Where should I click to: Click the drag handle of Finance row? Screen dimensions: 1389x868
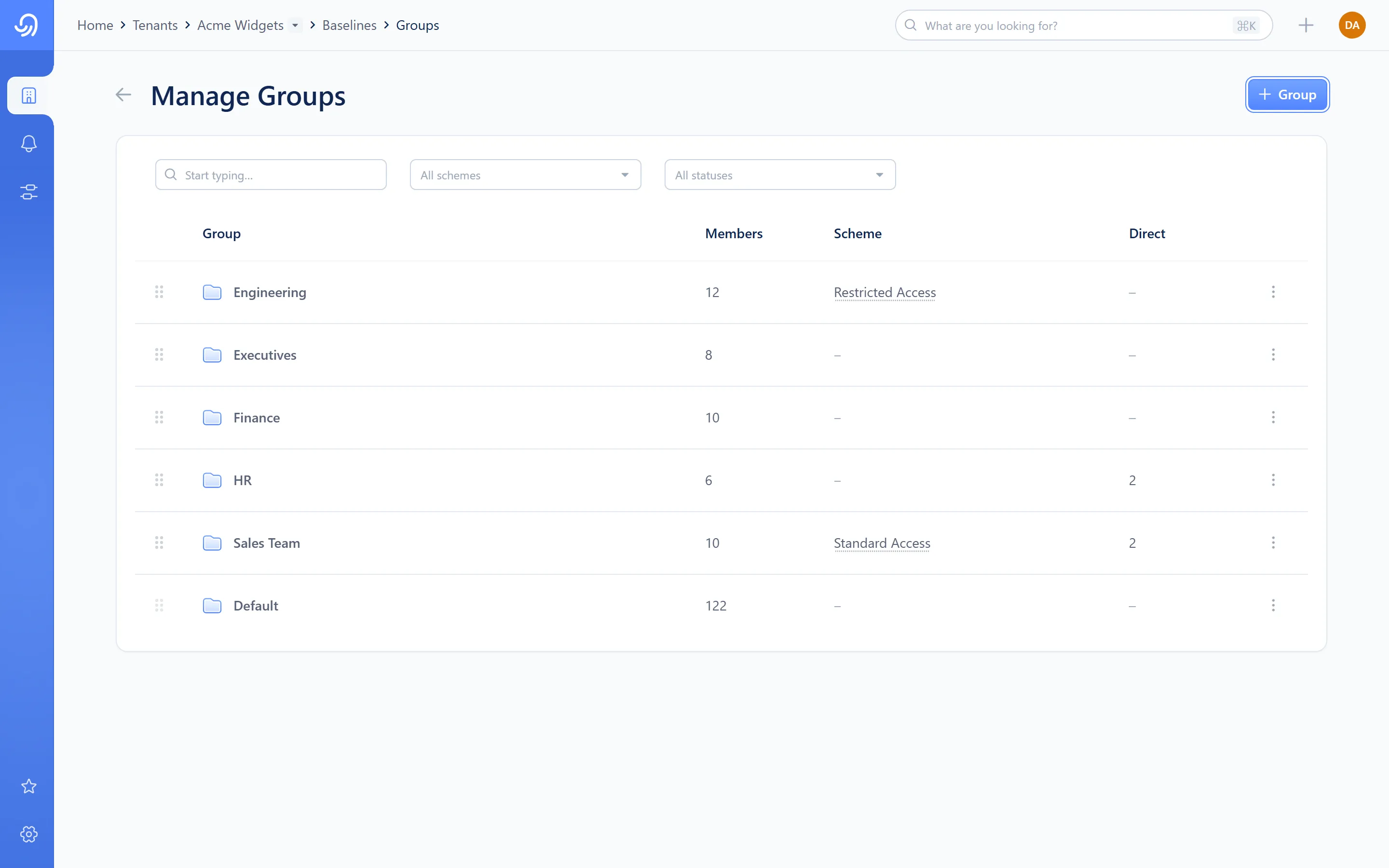coord(159,417)
